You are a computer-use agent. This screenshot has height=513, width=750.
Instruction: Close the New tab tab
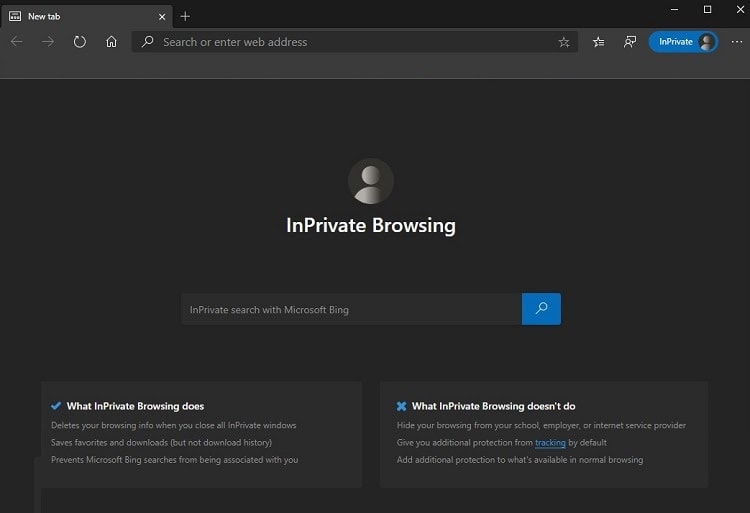(x=162, y=17)
